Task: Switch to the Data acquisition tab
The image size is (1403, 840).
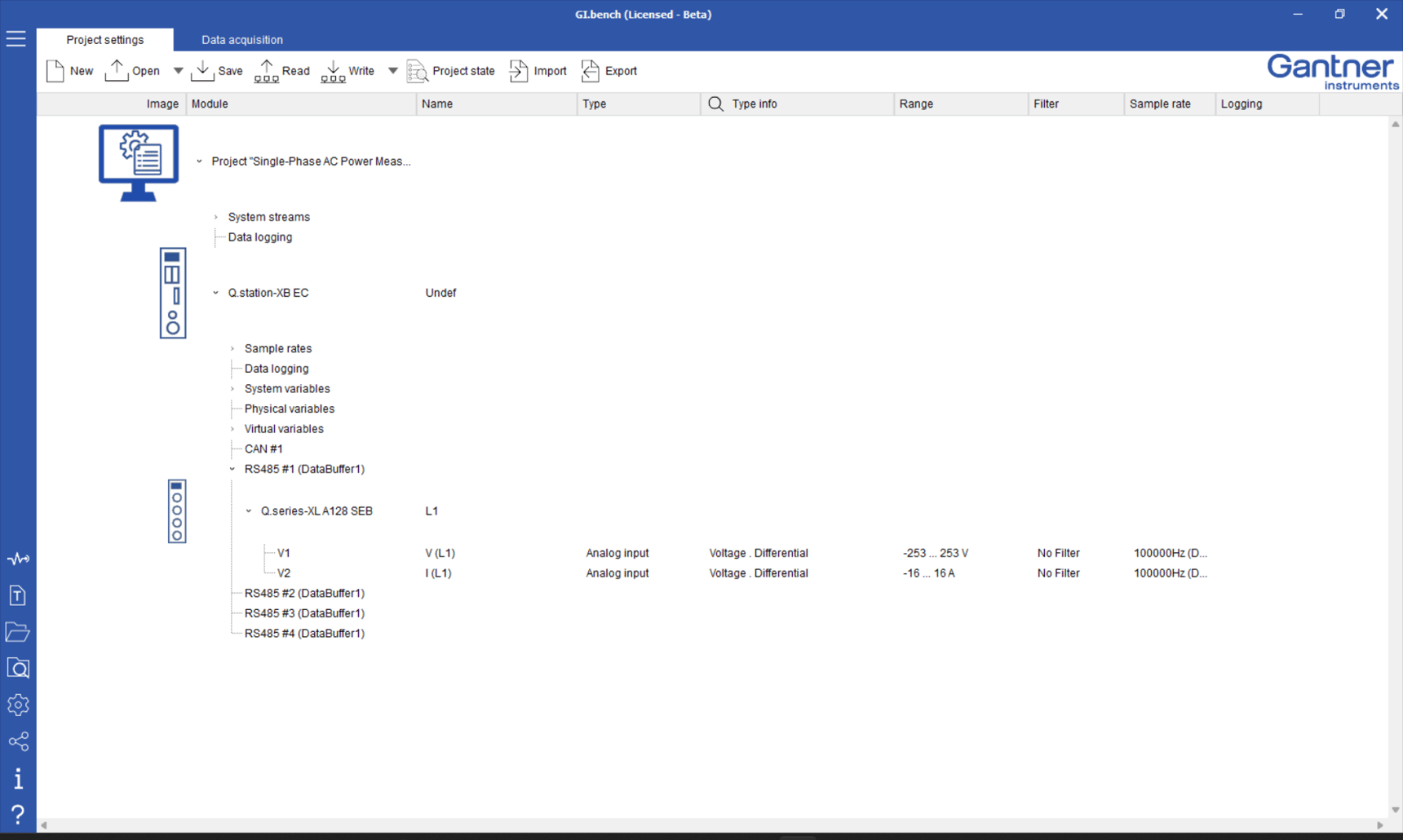Action: (242, 39)
